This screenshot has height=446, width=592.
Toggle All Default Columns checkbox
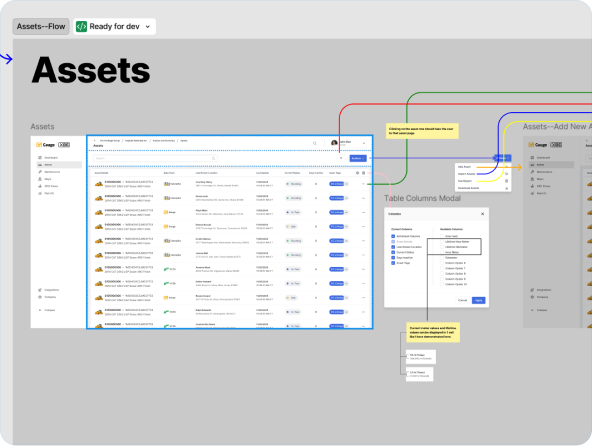tap(393, 236)
